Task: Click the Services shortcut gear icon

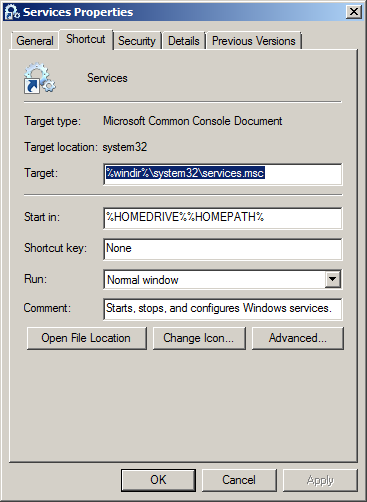Action: 40,78
